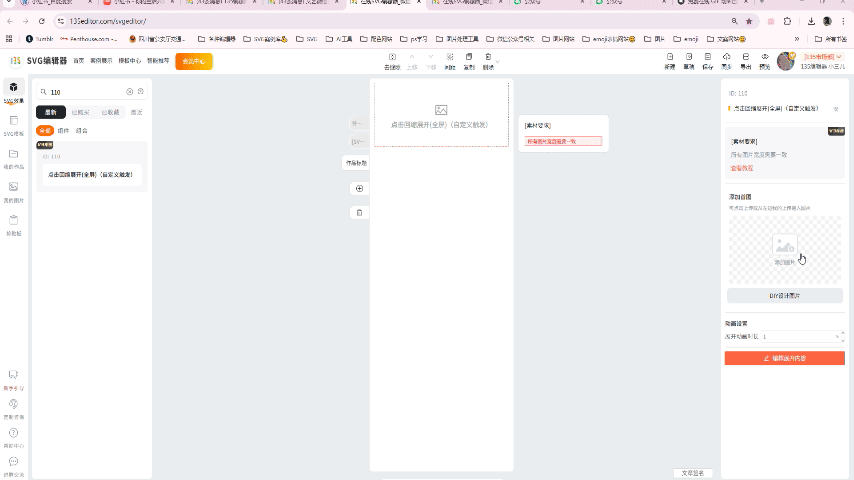This screenshot has height=480, width=854.
Task: Select the 'recent' filter tab
Action: click(137, 112)
